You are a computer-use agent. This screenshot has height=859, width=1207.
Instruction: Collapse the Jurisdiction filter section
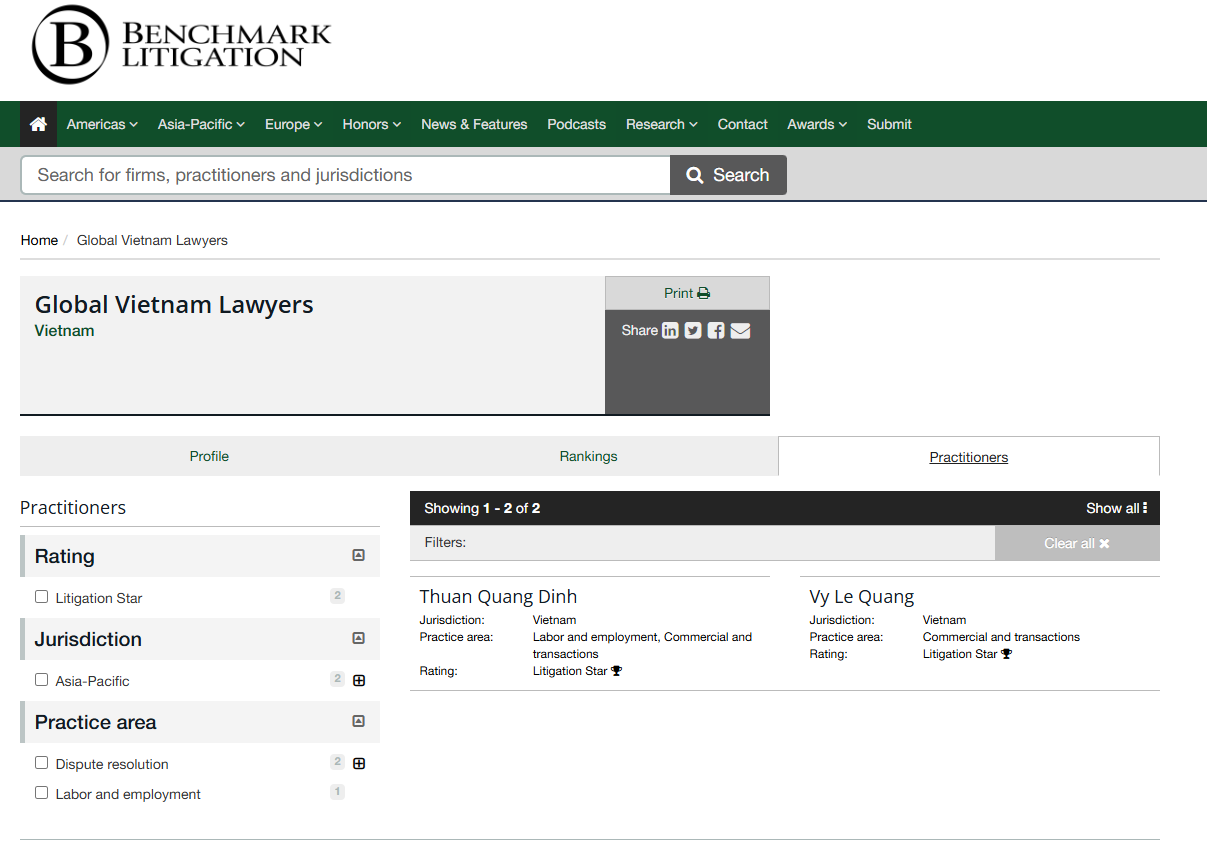359,638
